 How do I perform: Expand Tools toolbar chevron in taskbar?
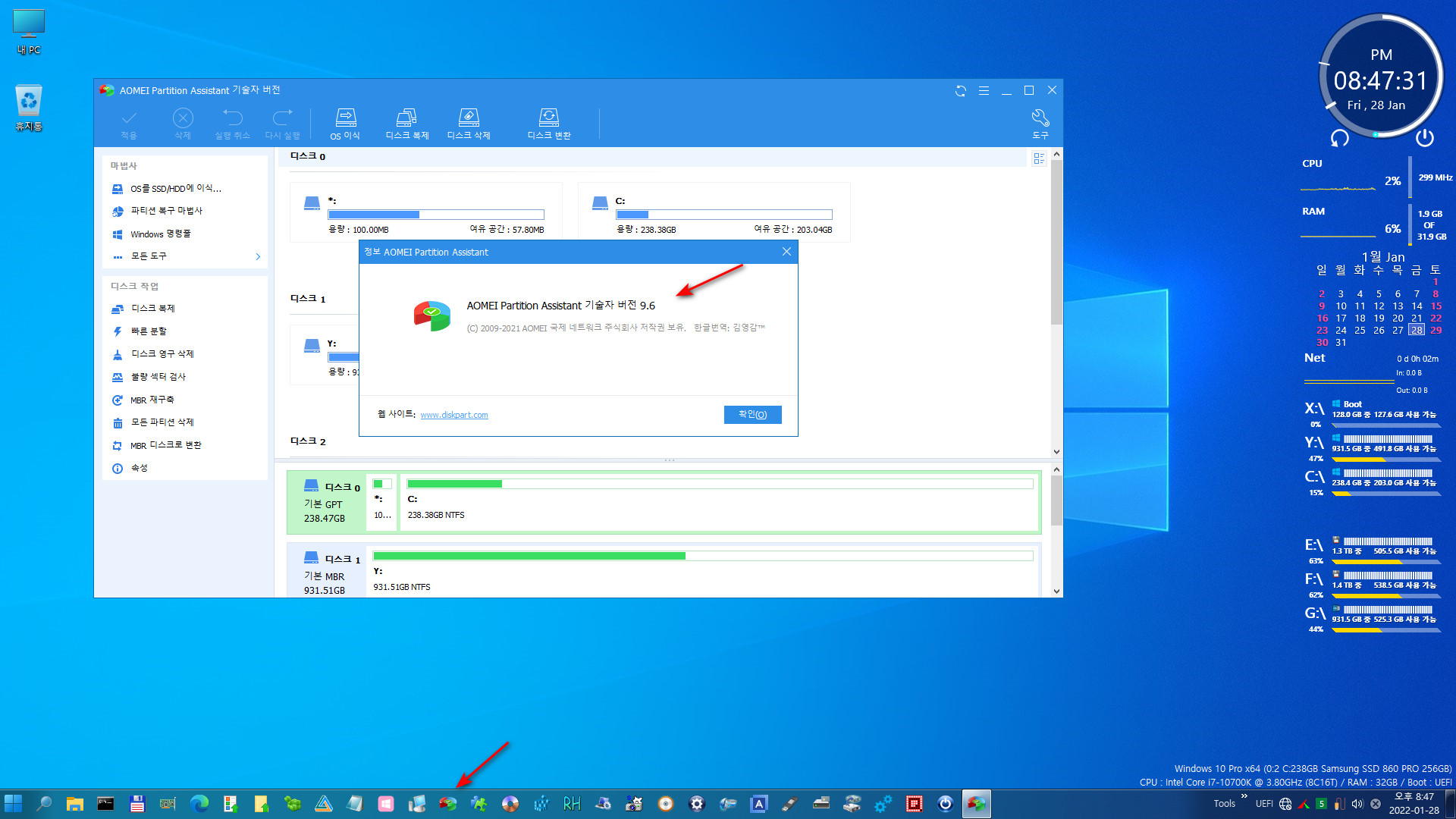(1244, 796)
